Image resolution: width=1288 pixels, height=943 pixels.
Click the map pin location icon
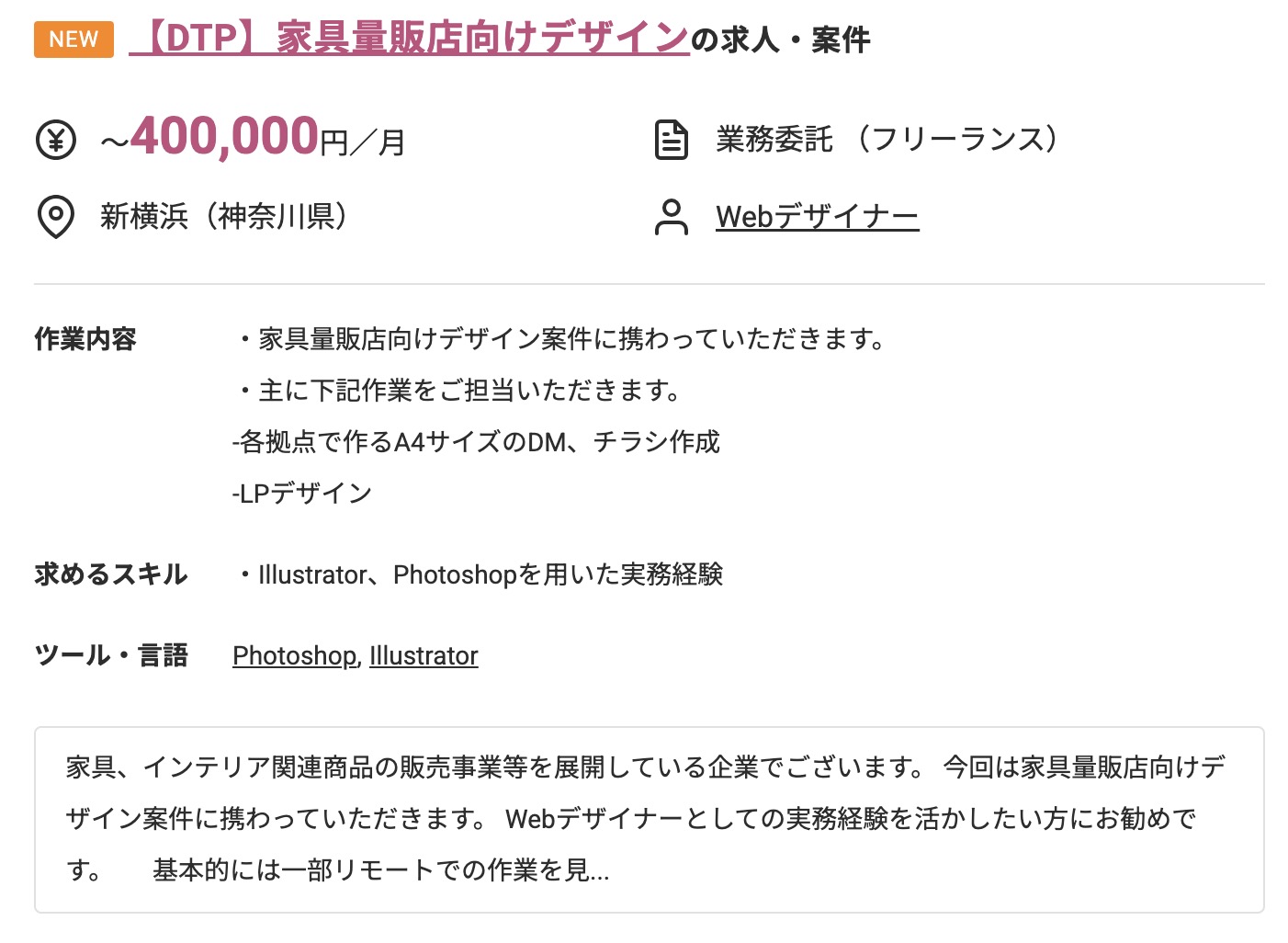click(55, 217)
